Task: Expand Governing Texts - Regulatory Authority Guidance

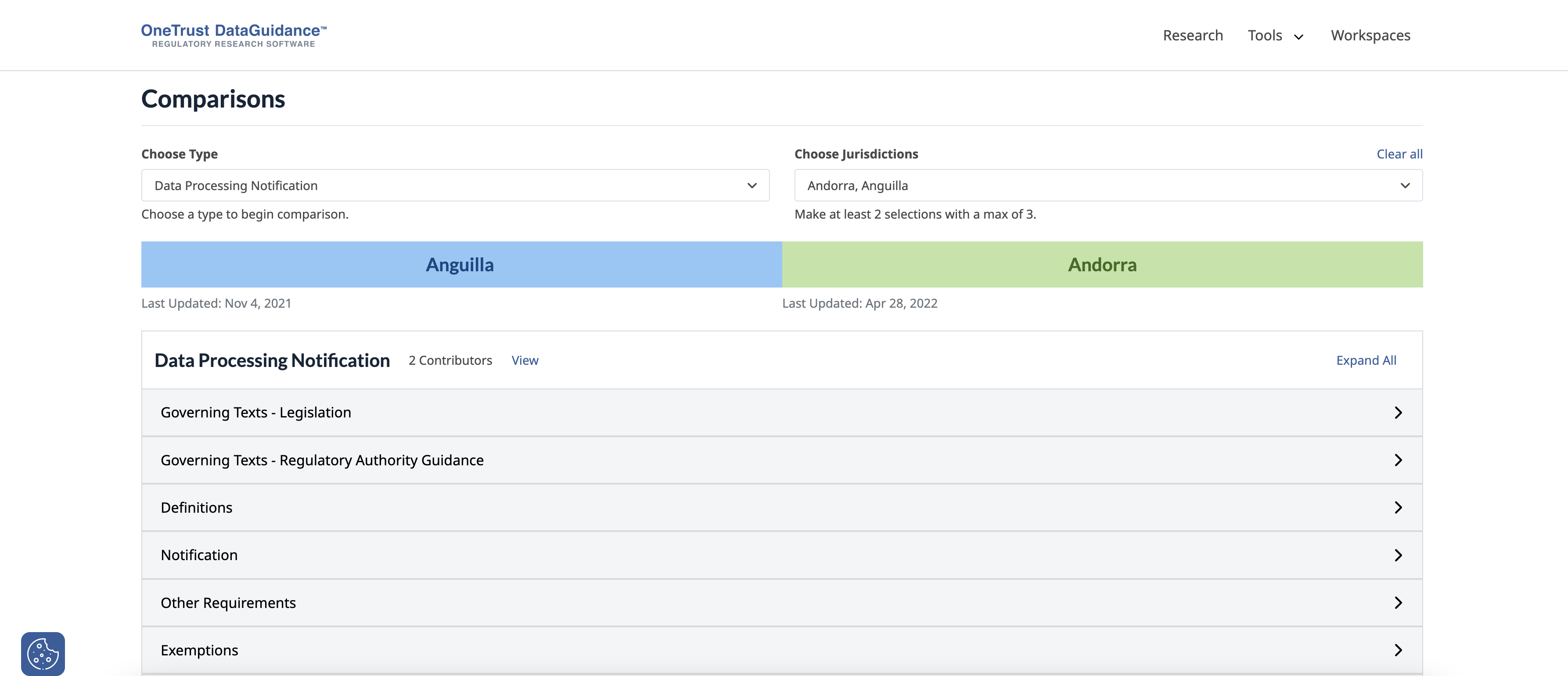Action: [x=781, y=460]
